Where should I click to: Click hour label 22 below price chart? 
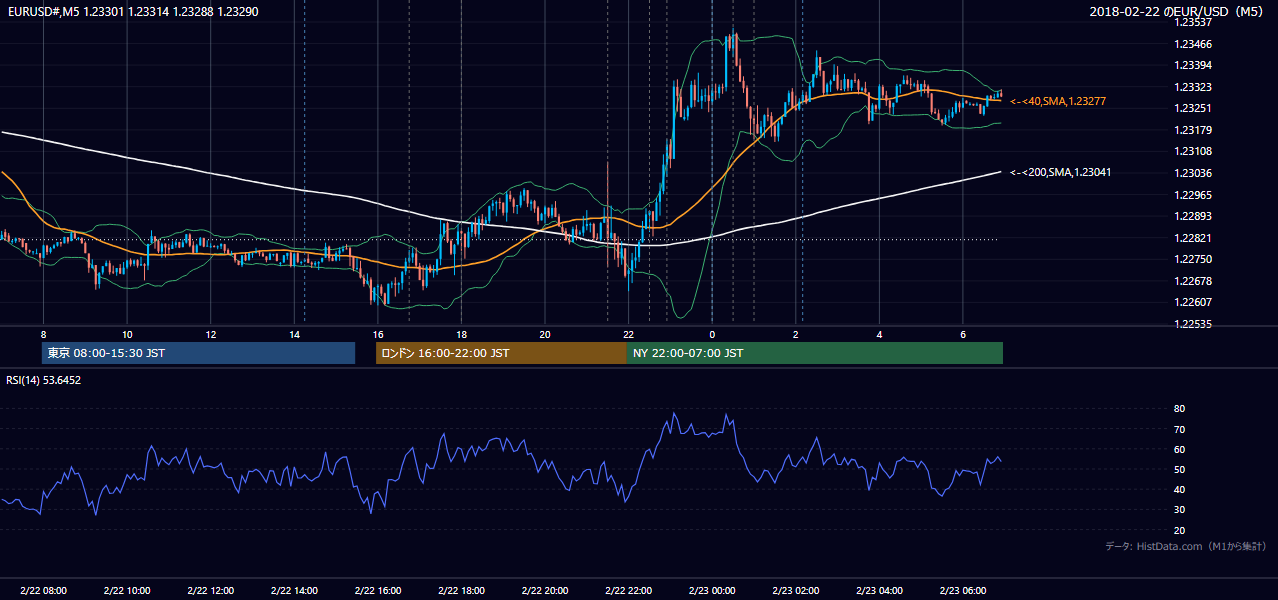[x=628, y=334]
